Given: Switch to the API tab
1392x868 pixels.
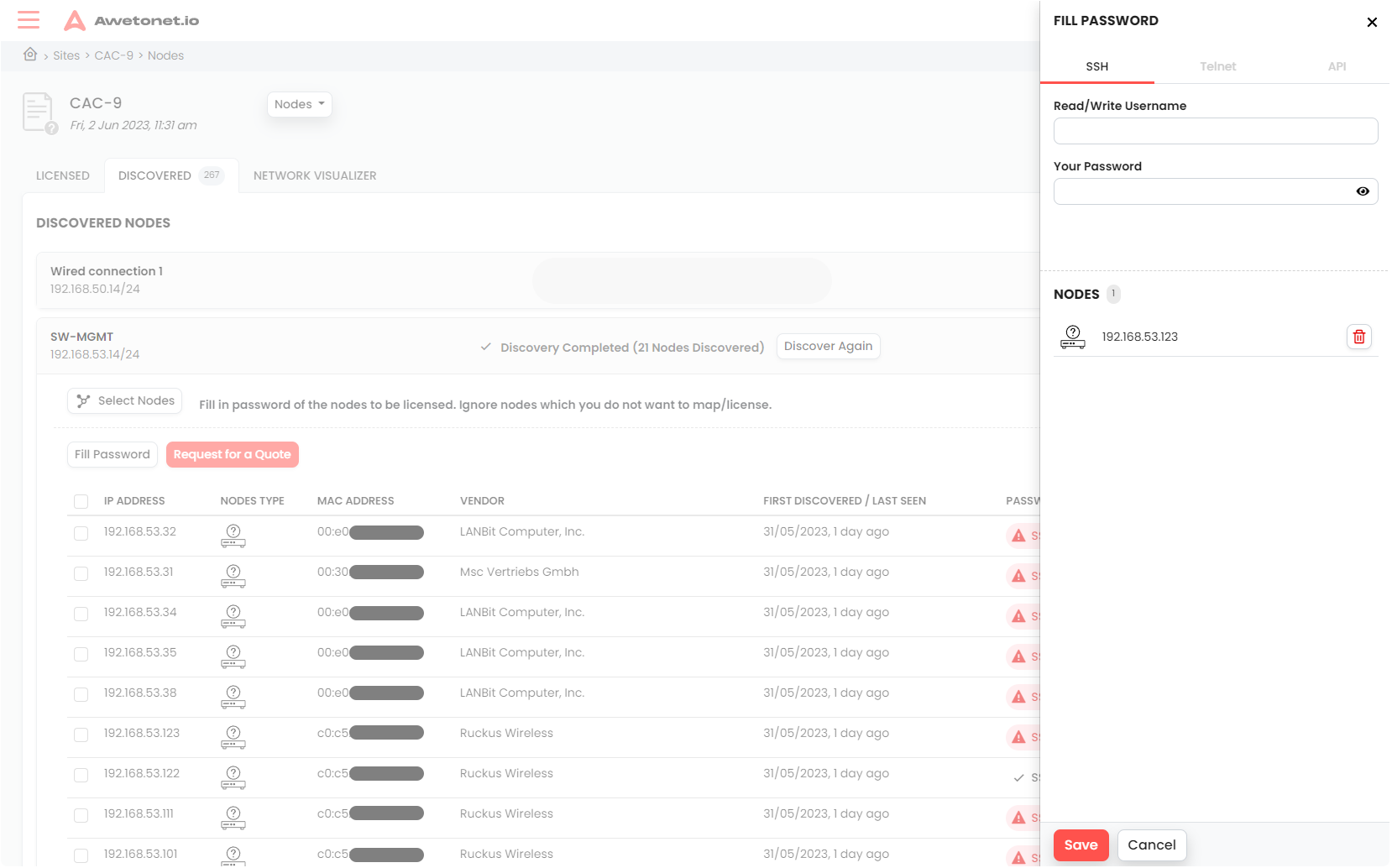Looking at the screenshot, I should click(x=1337, y=66).
